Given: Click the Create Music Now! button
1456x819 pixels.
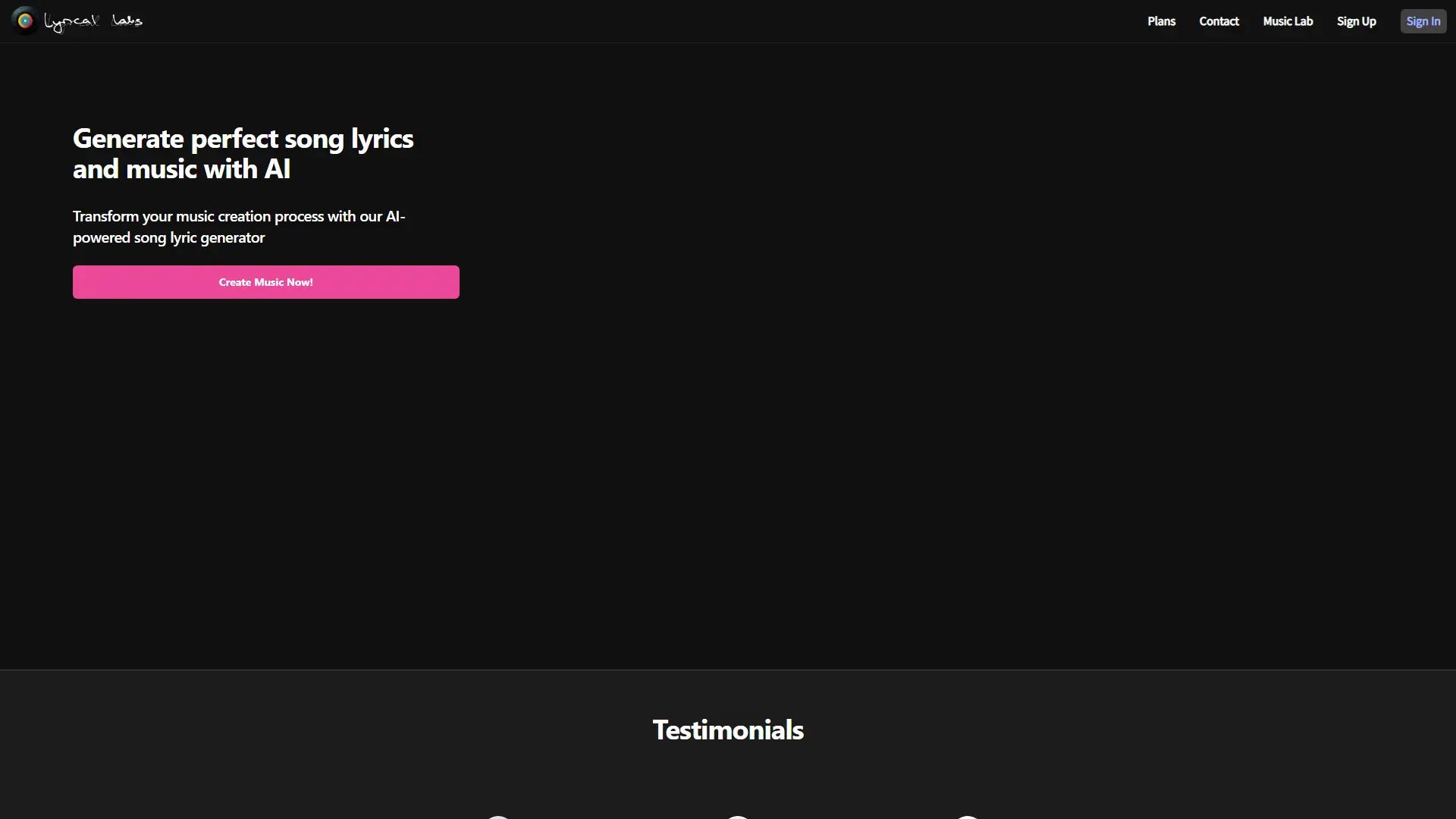Looking at the screenshot, I should coord(265,281).
